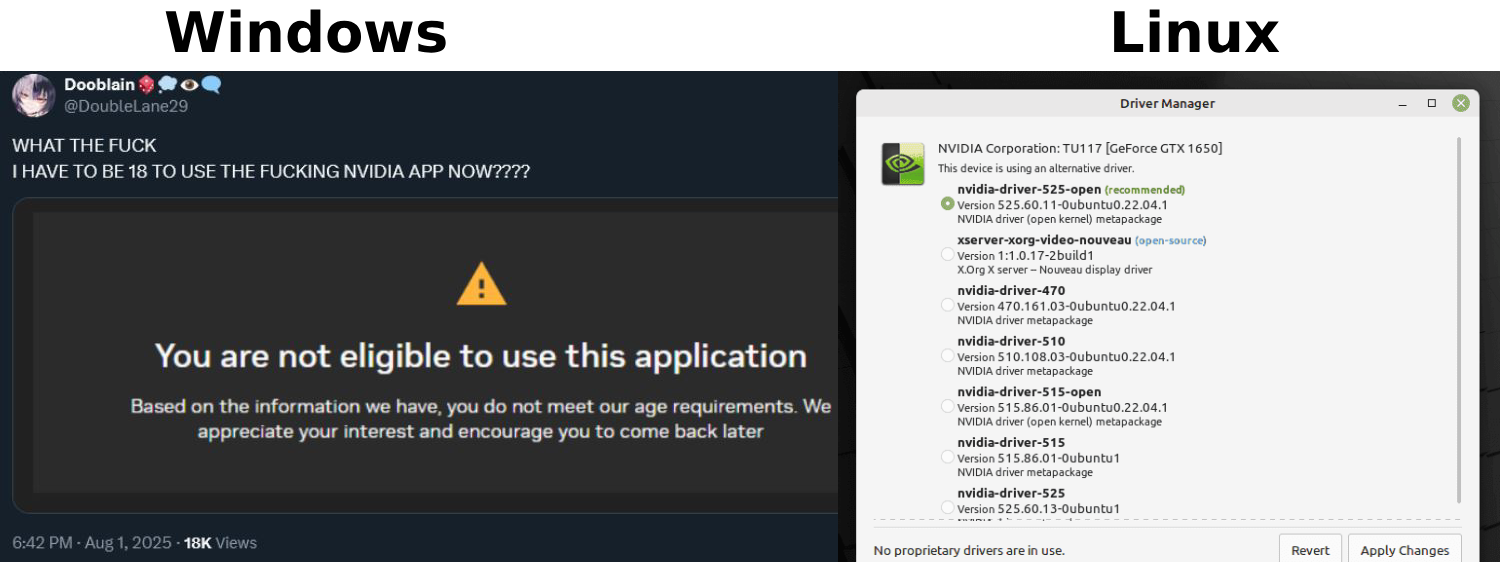The image size is (1500, 562).
Task: Click 'Version 470.161.03-0ubuntu0.22.04.1' text
Action: pos(1066,306)
